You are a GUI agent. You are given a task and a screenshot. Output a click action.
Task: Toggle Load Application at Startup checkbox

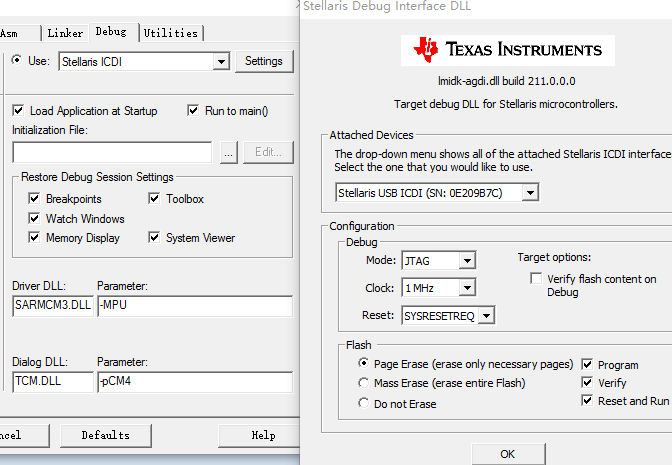coord(18,111)
